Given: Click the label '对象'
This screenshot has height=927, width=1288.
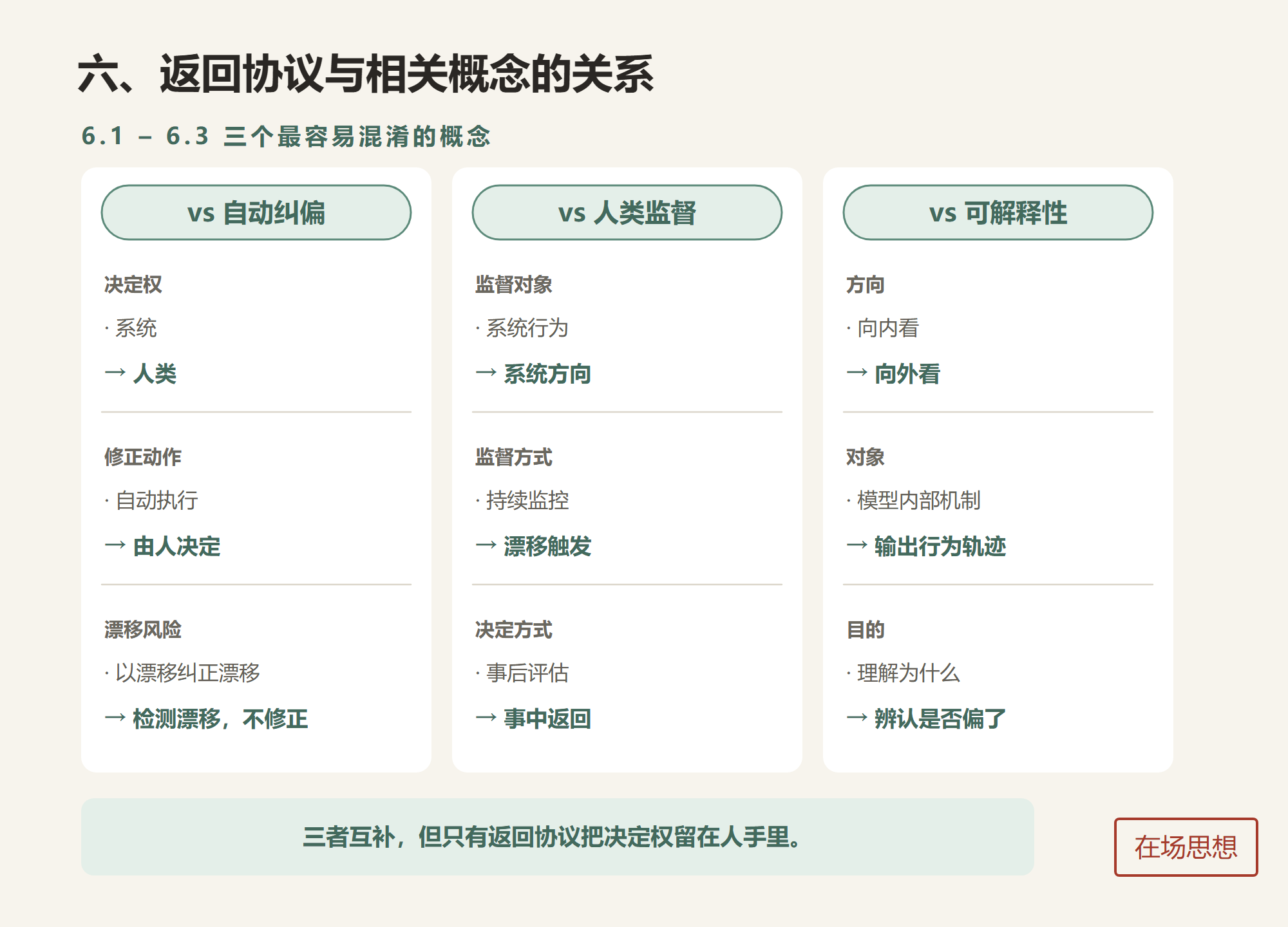Looking at the screenshot, I should 866,457.
